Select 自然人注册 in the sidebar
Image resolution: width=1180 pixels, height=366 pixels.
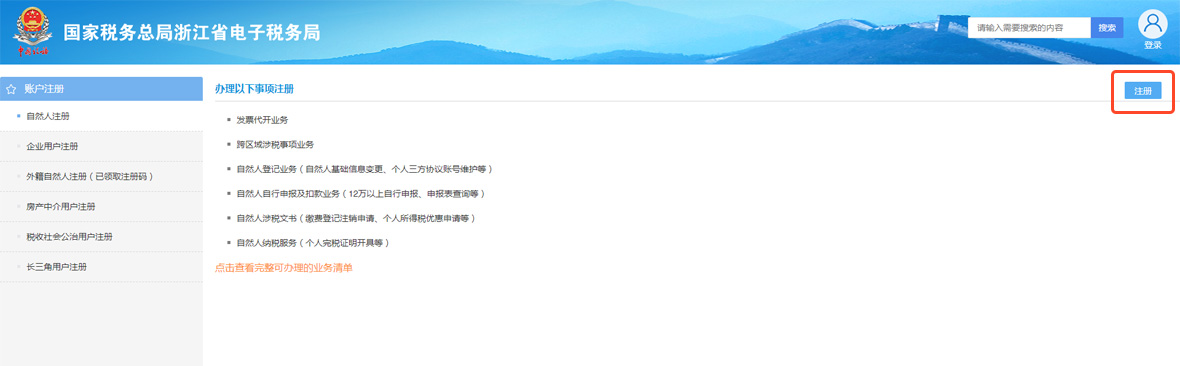coord(101,116)
